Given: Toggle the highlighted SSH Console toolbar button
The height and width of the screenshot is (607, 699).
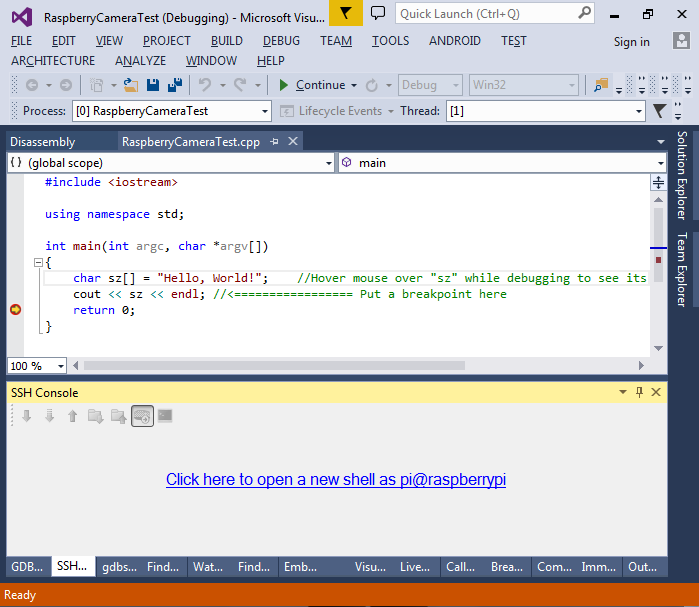Looking at the screenshot, I should 142,416.
